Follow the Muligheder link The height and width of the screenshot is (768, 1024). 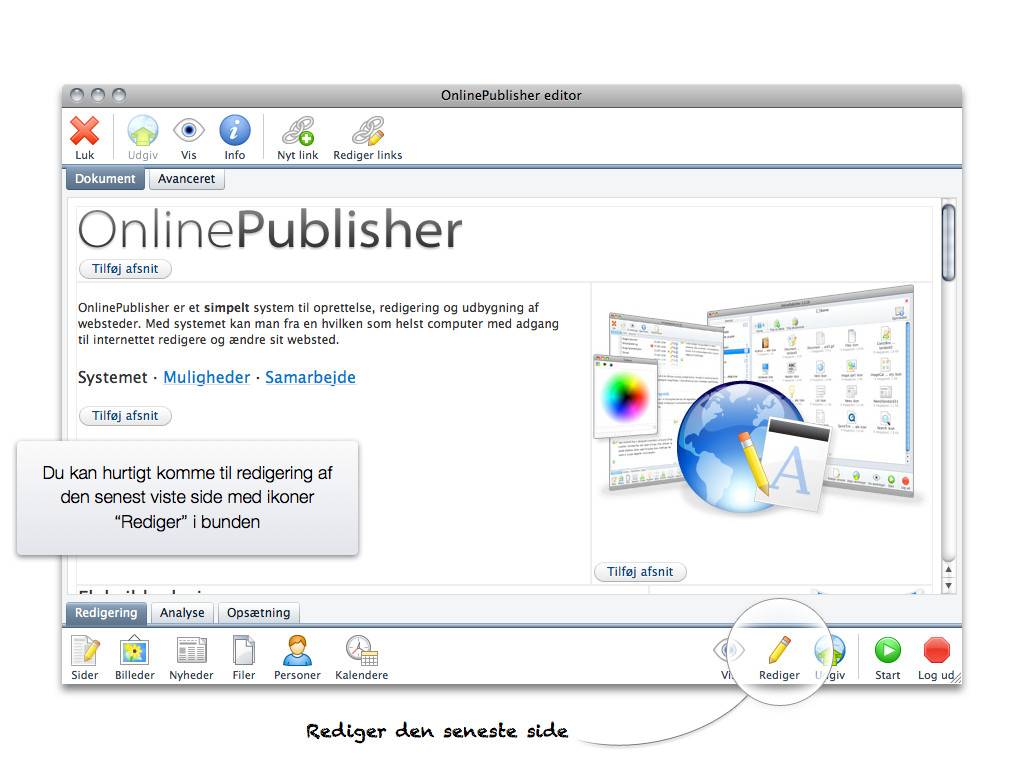tap(206, 378)
